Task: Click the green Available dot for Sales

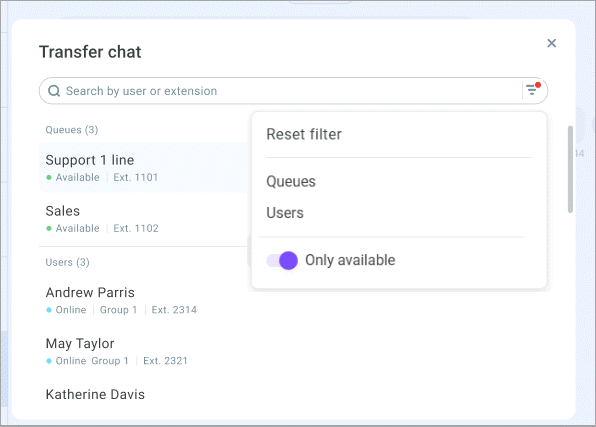Action: click(x=49, y=229)
